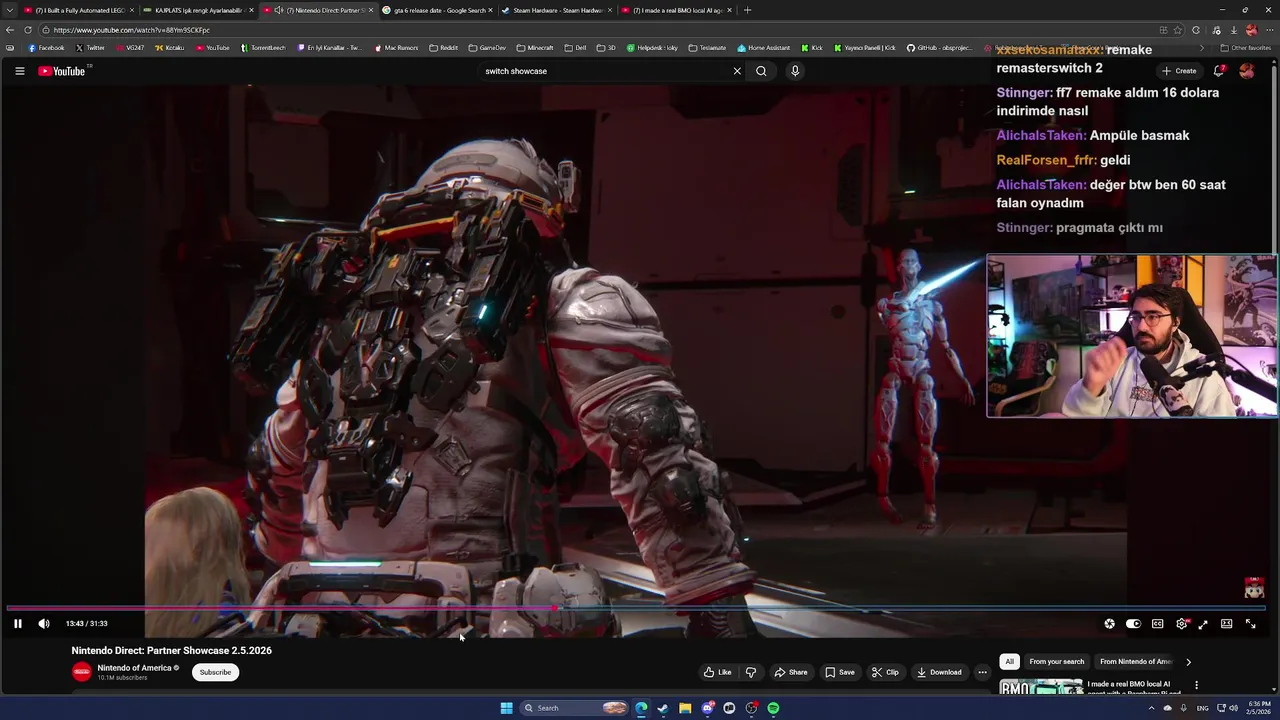Click the Windows taskbar Search box
The height and width of the screenshot is (720, 1280).
tap(574, 708)
